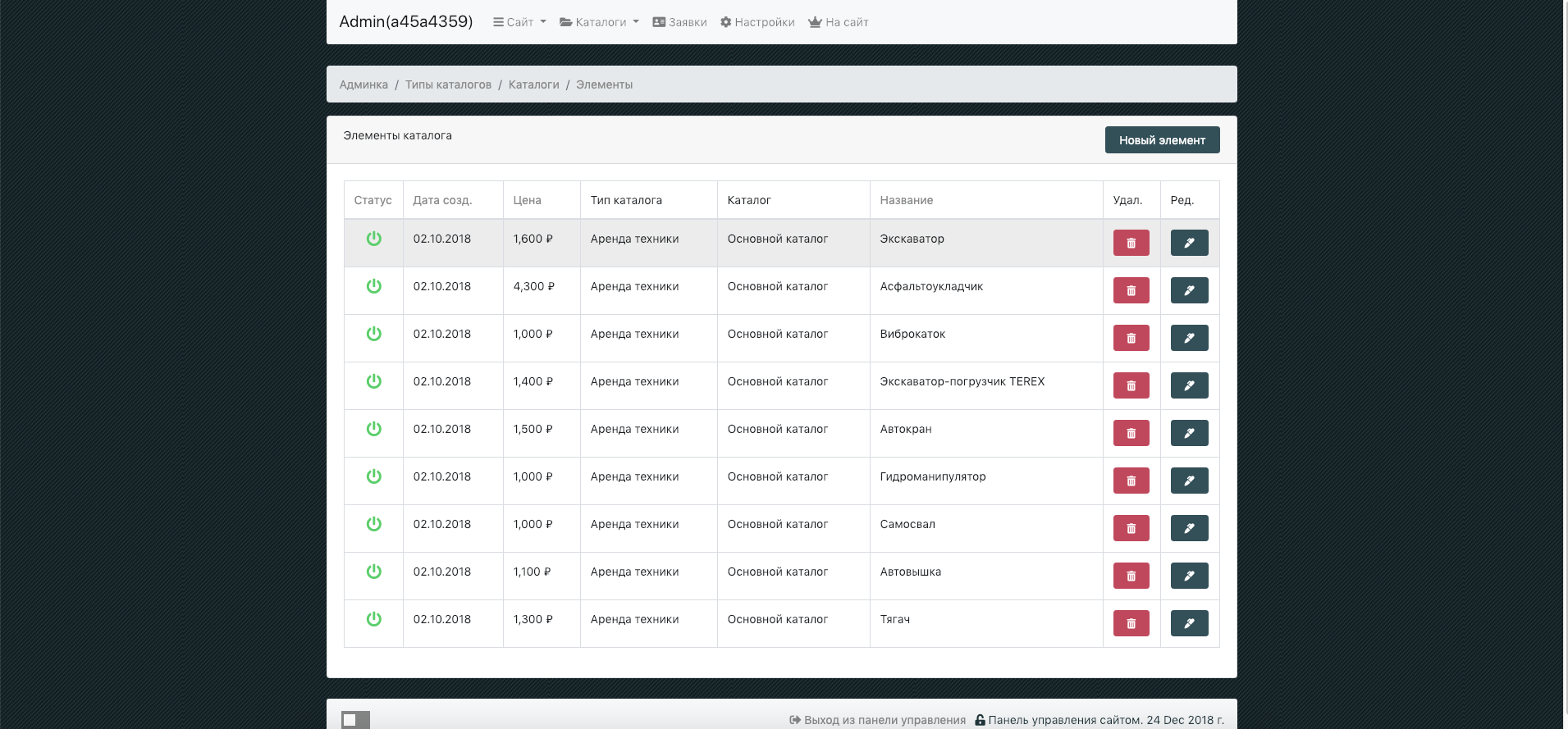
Task: Edit the Асфальтоукладчик element via pencil icon
Action: [x=1189, y=290]
